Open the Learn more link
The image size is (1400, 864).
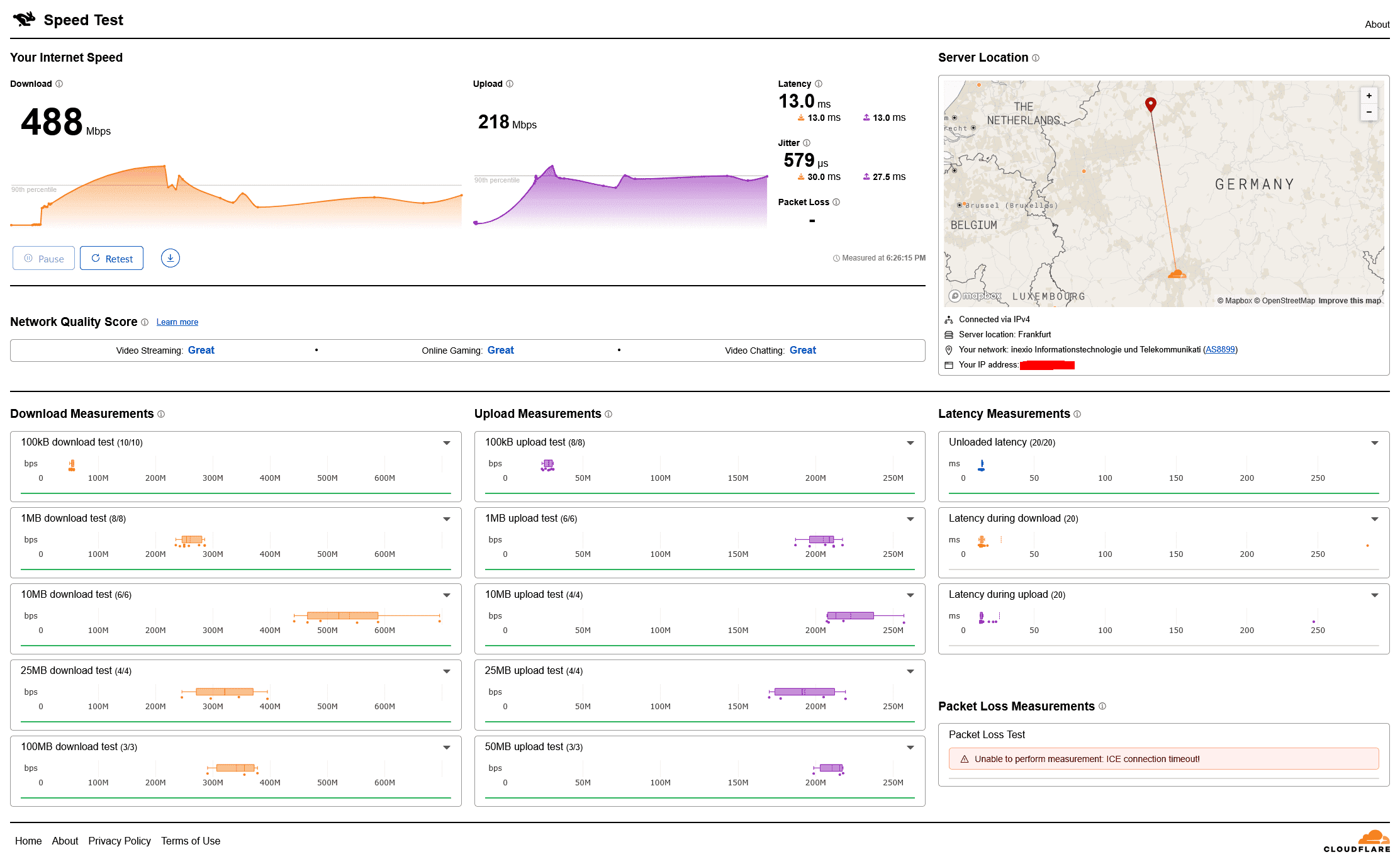[177, 322]
